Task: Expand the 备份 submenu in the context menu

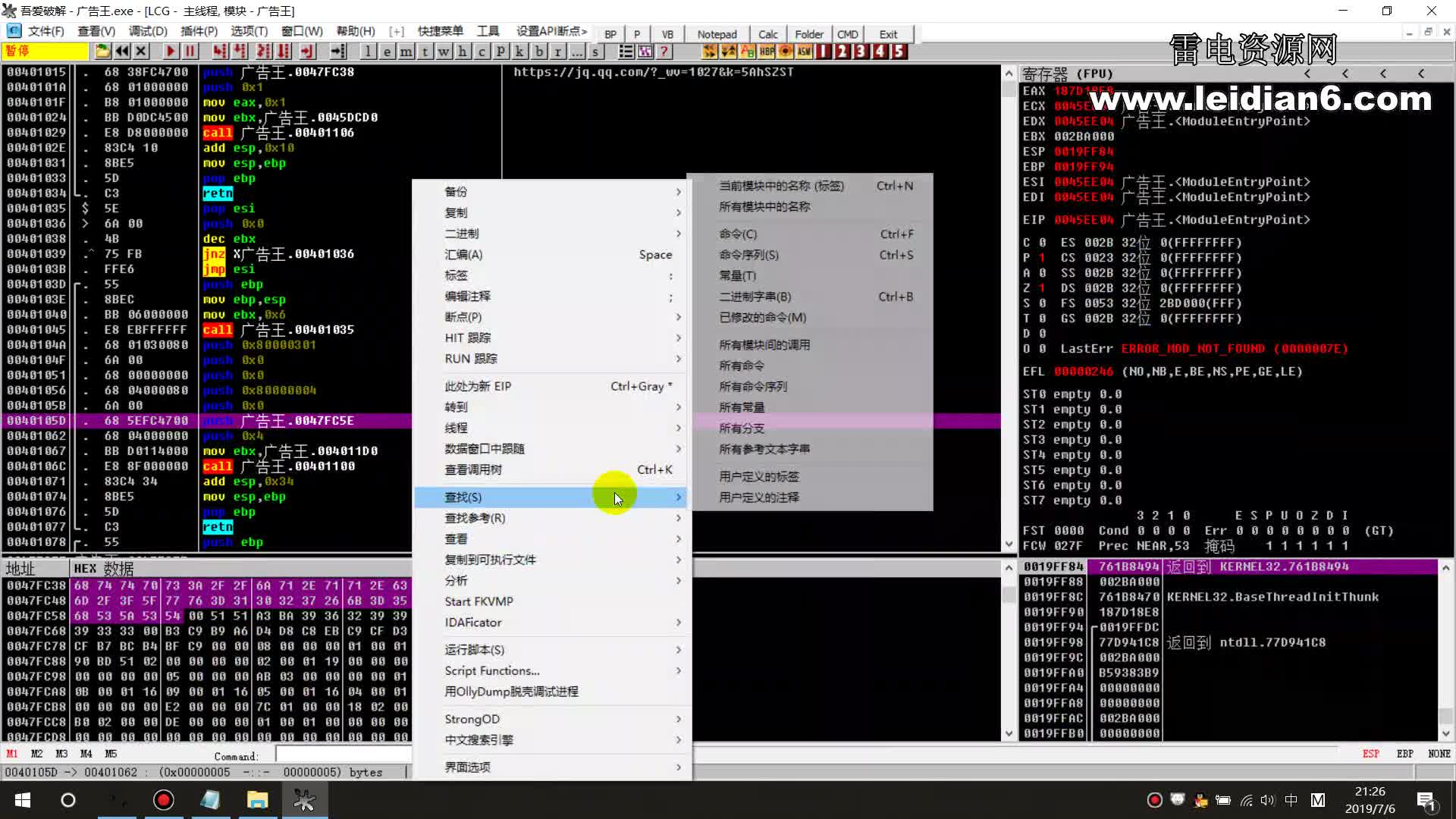Action: [551, 192]
